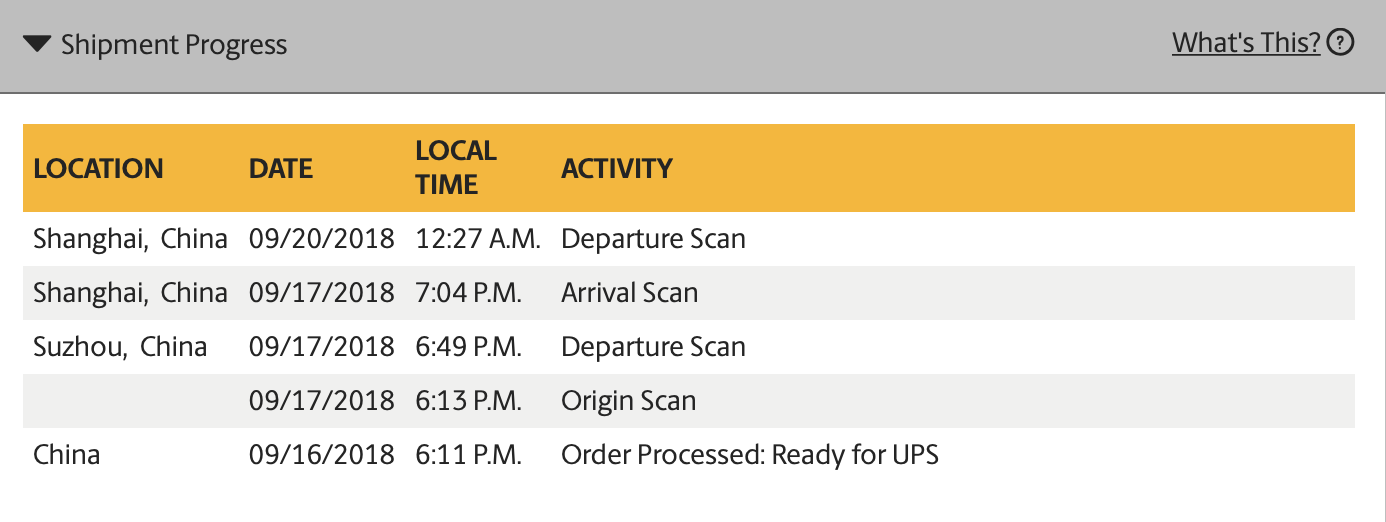Image resolution: width=1386 pixels, height=522 pixels.
Task: Click the ACTIVITY column header
Action: coord(617,168)
